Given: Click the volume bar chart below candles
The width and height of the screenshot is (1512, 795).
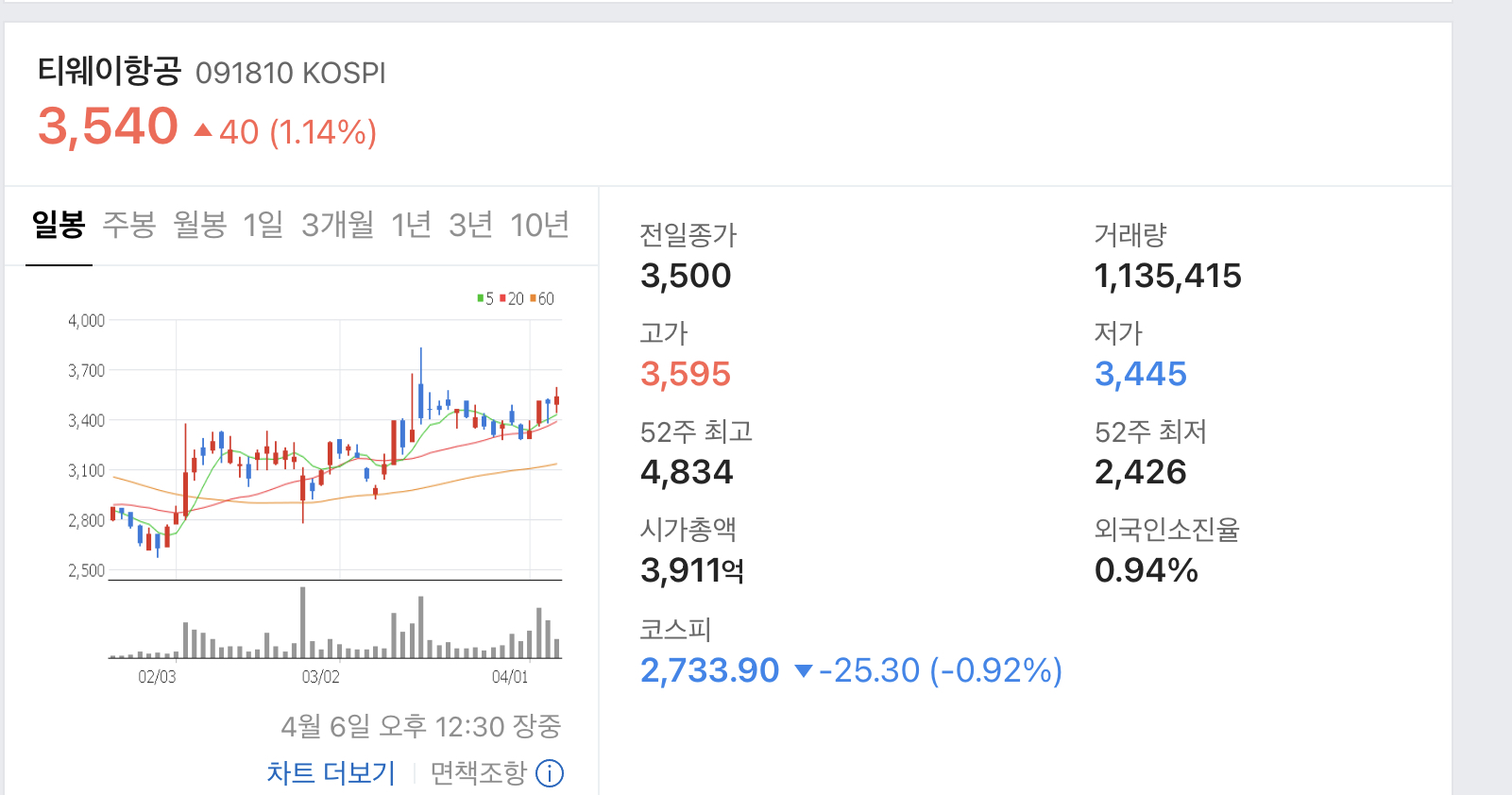Looking at the screenshot, I should click(x=335, y=621).
